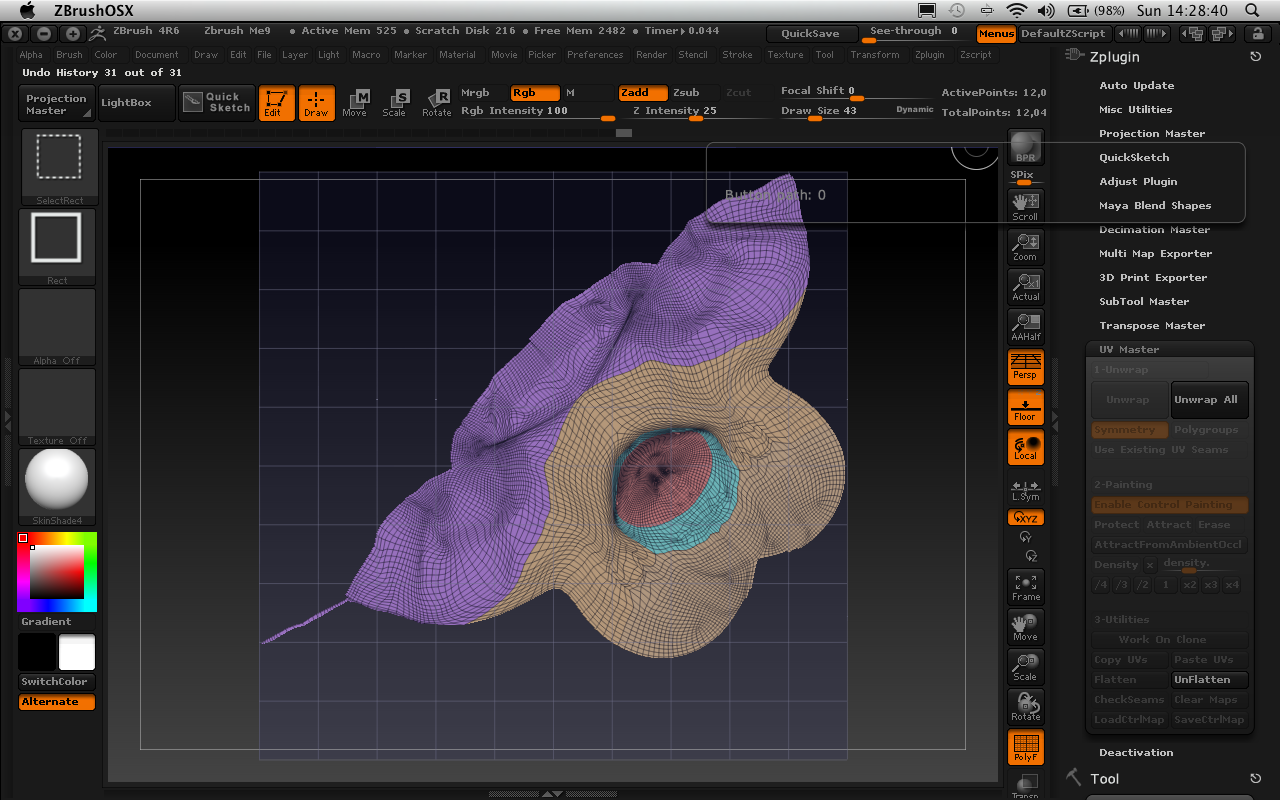Open the SelectRect brush picker
The width and height of the screenshot is (1280, 800).
(58, 166)
